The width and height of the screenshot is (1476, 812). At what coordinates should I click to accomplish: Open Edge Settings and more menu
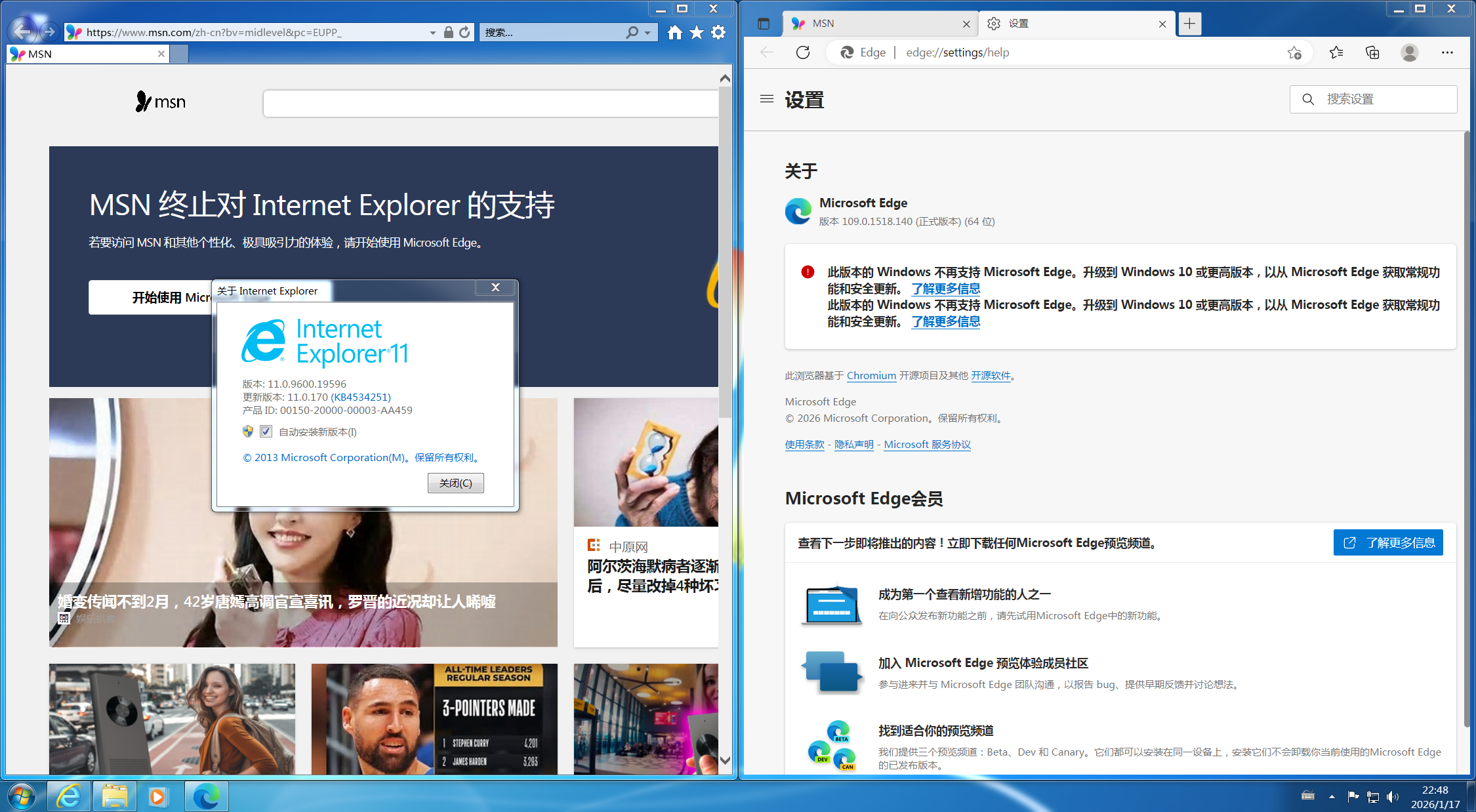(1447, 52)
